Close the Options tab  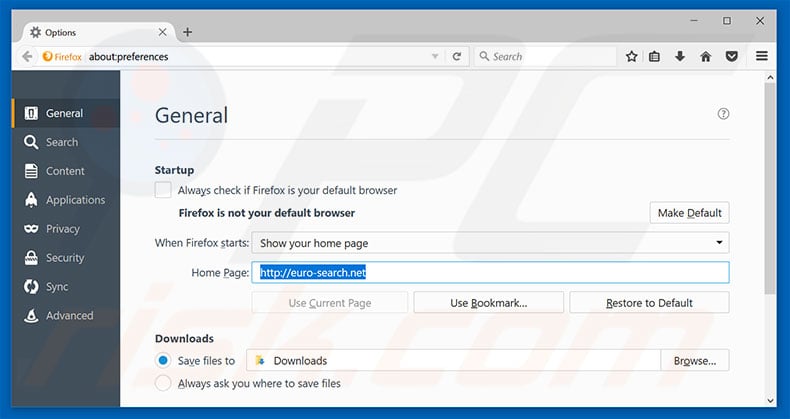click(162, 32)
